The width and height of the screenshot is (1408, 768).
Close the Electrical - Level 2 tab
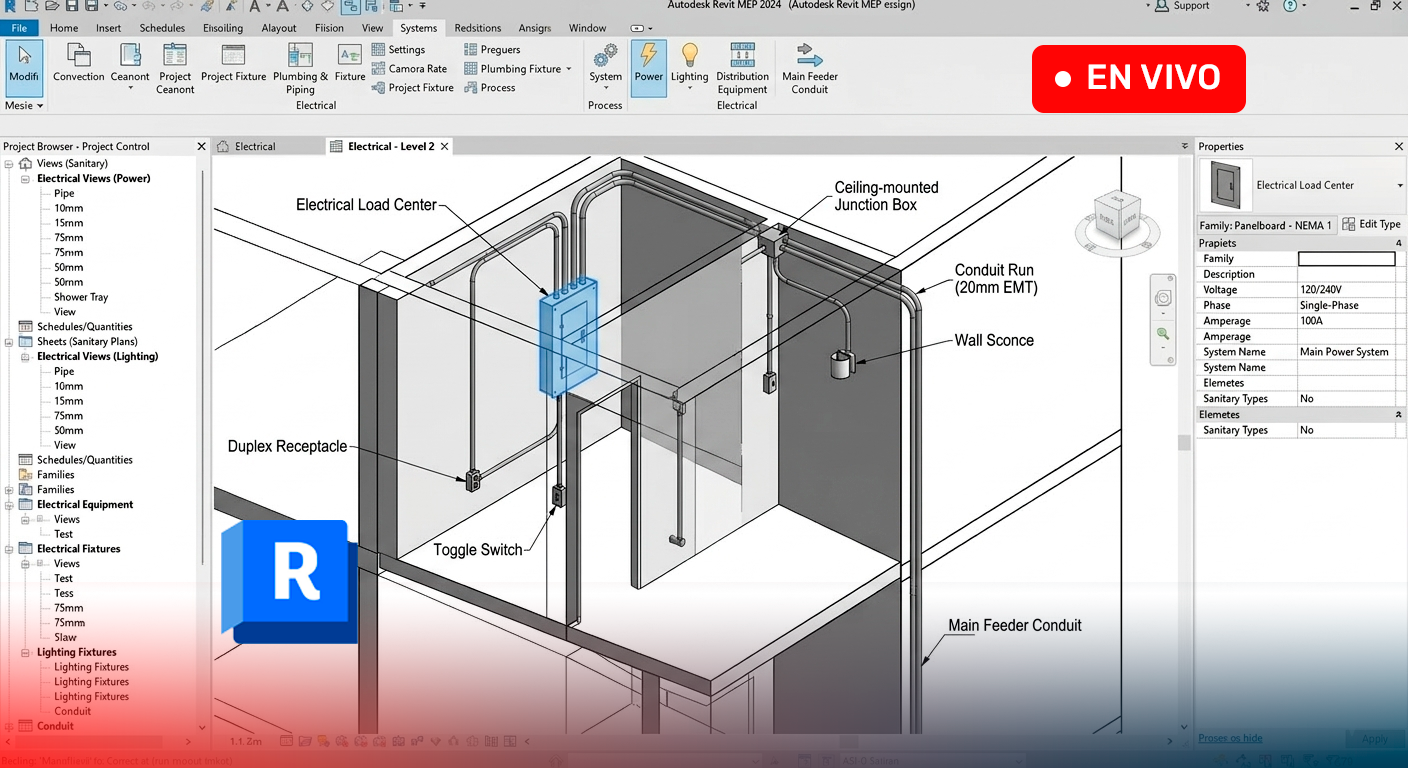tap(445, 147)
